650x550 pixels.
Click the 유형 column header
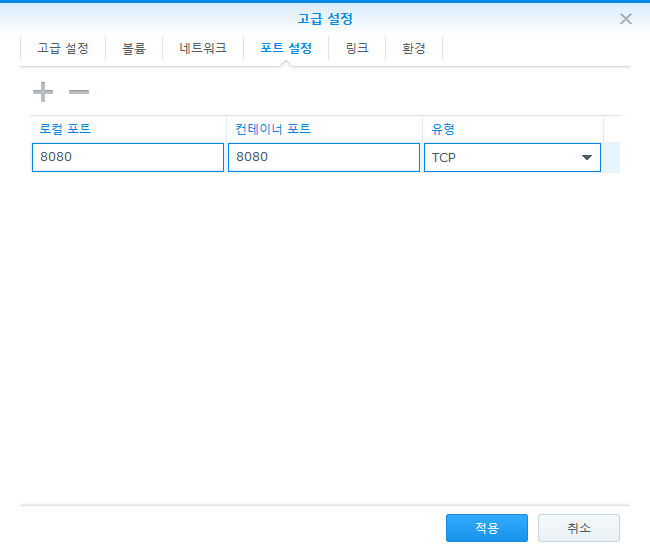513,129
